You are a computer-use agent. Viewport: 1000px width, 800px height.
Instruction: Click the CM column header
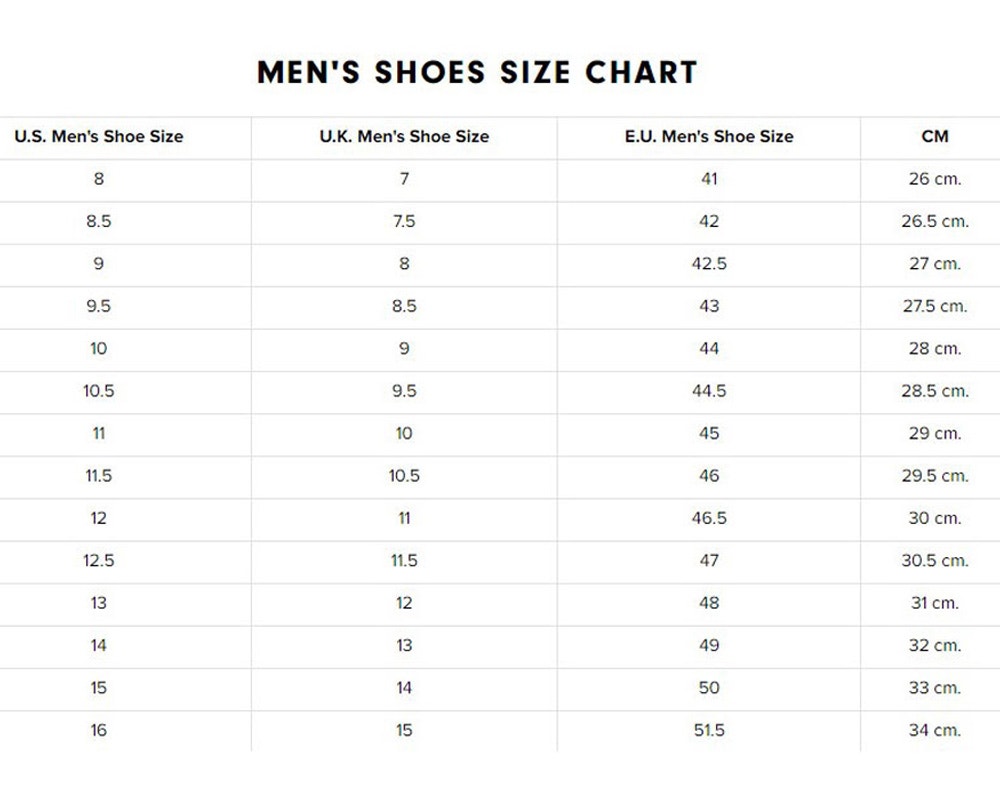935,137
